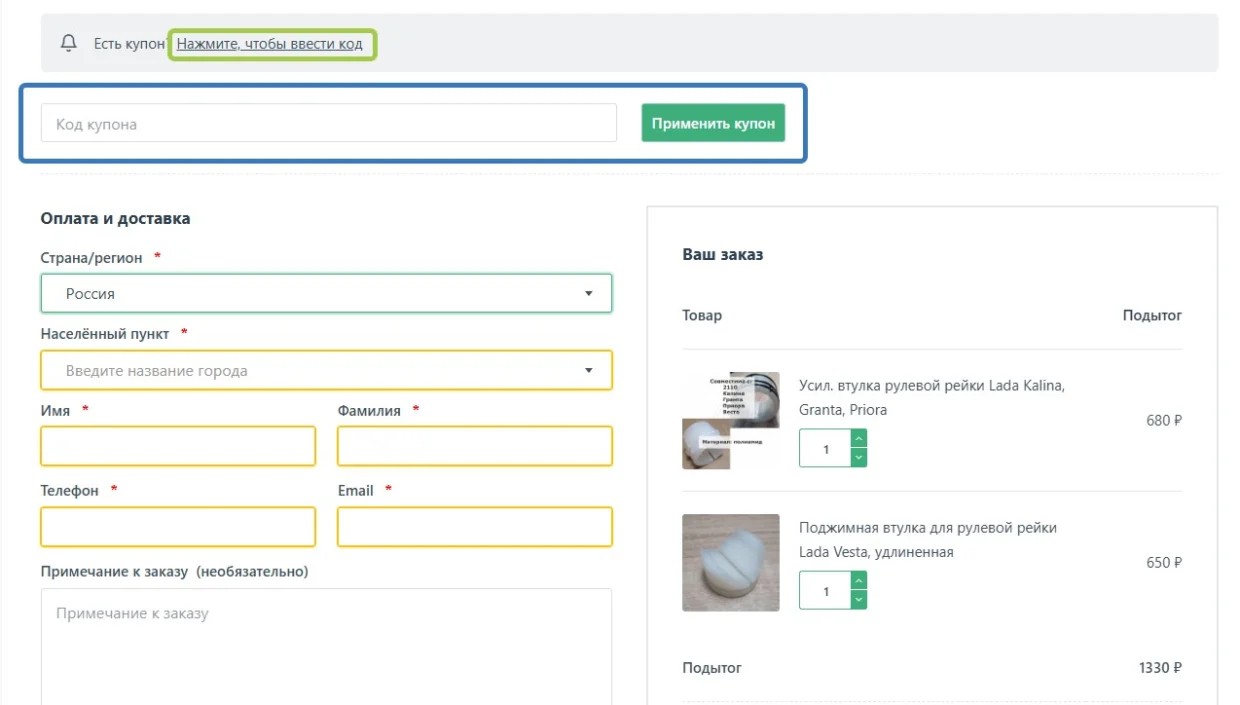
Task: Click the Нажмите, чтобы ввести код link
Action: pyautogui.click(x=269, y=44)
